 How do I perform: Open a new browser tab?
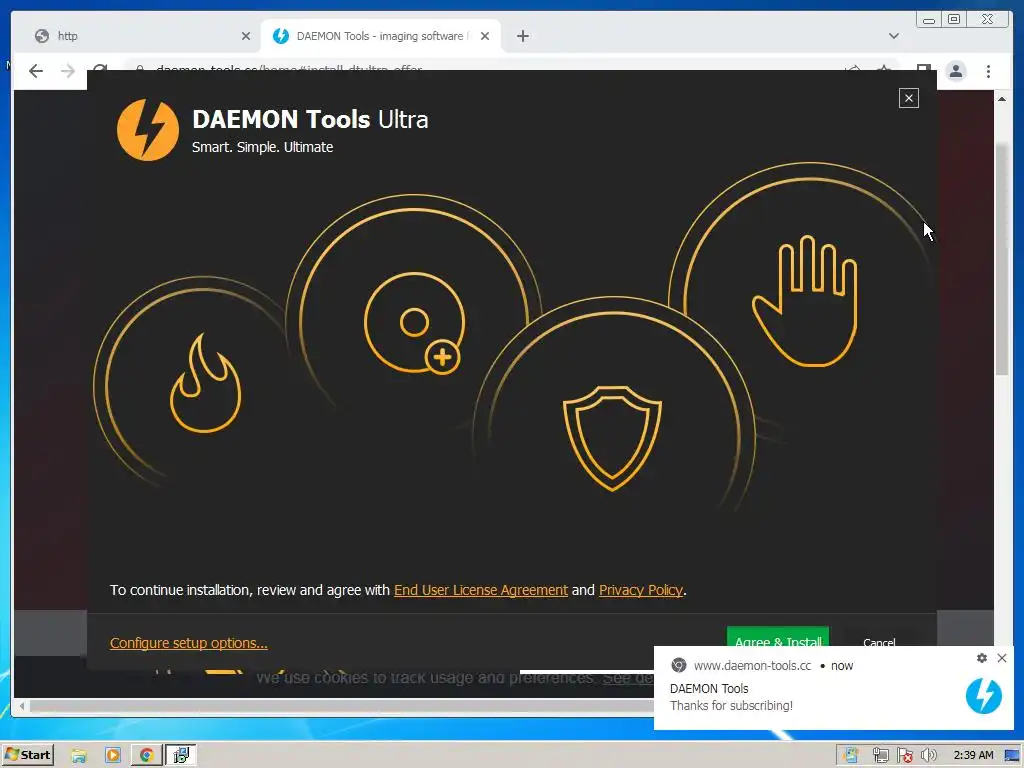pos(522,36)
